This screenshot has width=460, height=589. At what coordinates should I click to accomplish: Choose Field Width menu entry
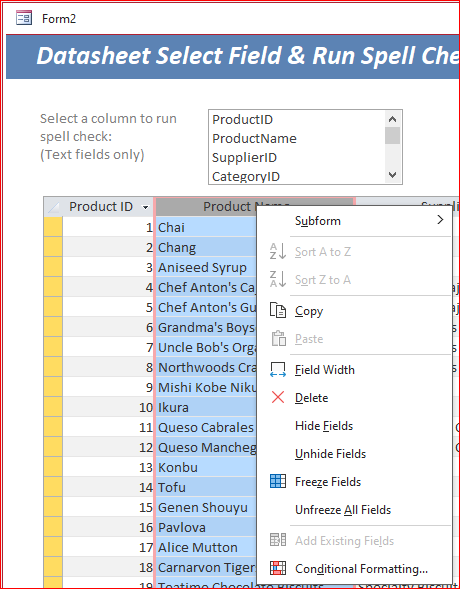coord(355,370)
